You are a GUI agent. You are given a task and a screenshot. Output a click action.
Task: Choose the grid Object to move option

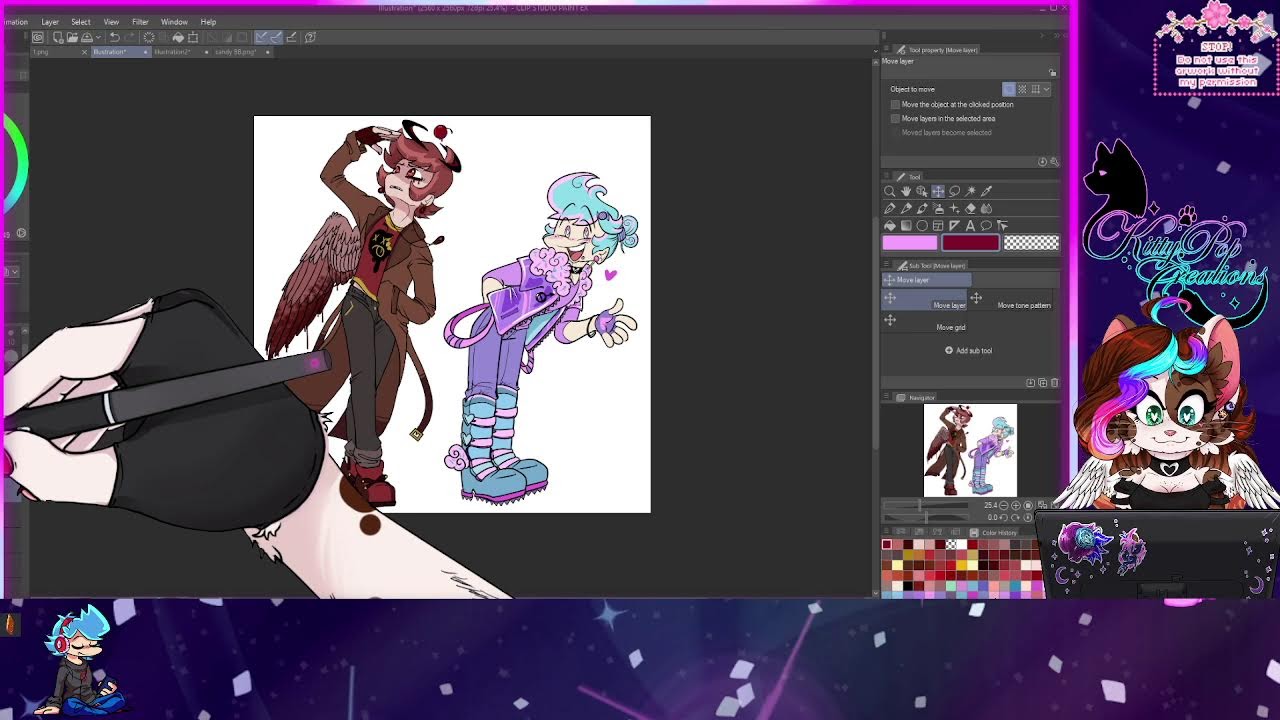pos(1035,89)
